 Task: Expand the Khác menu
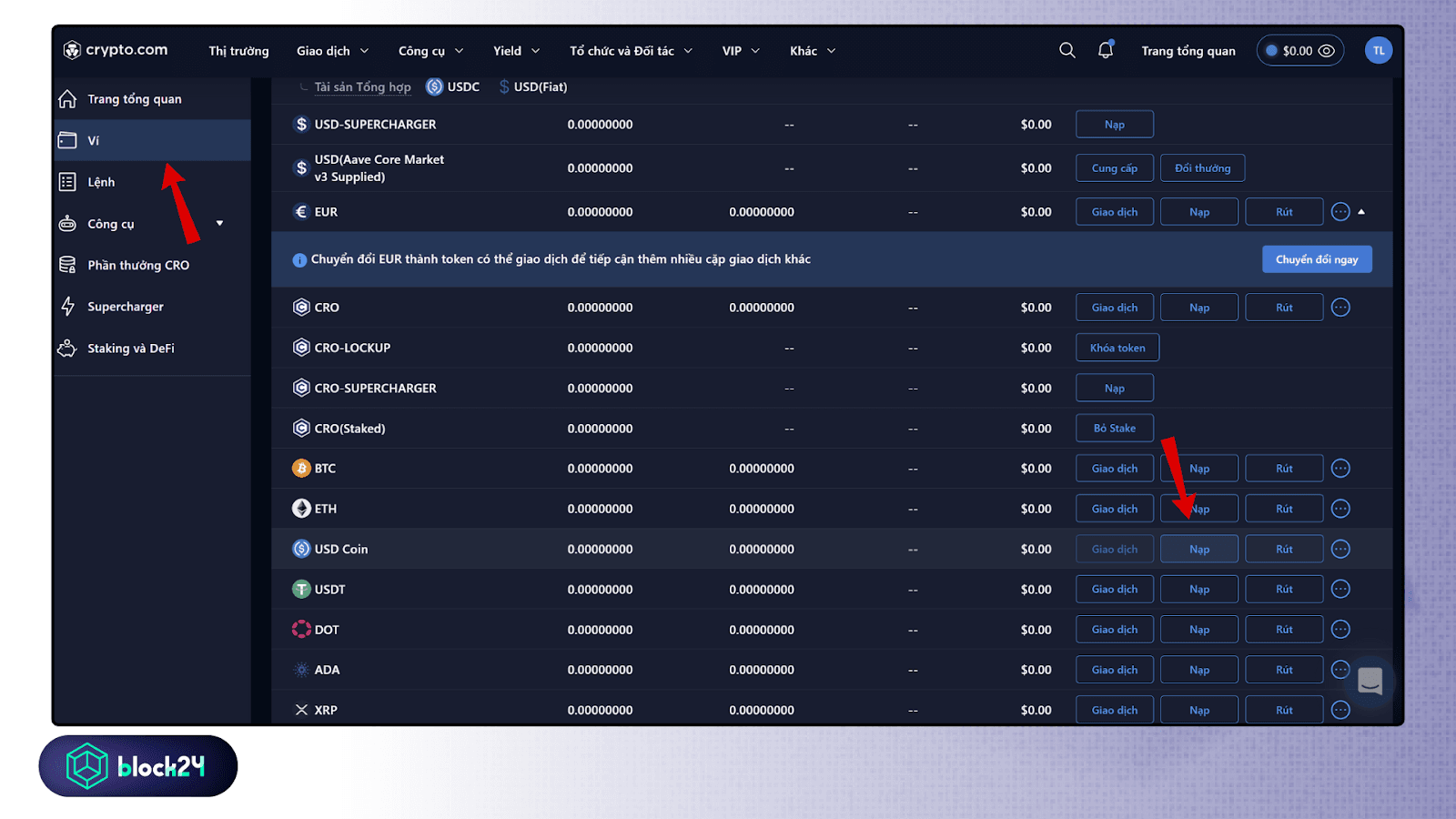pyautogui.click(x=813, y=51)
